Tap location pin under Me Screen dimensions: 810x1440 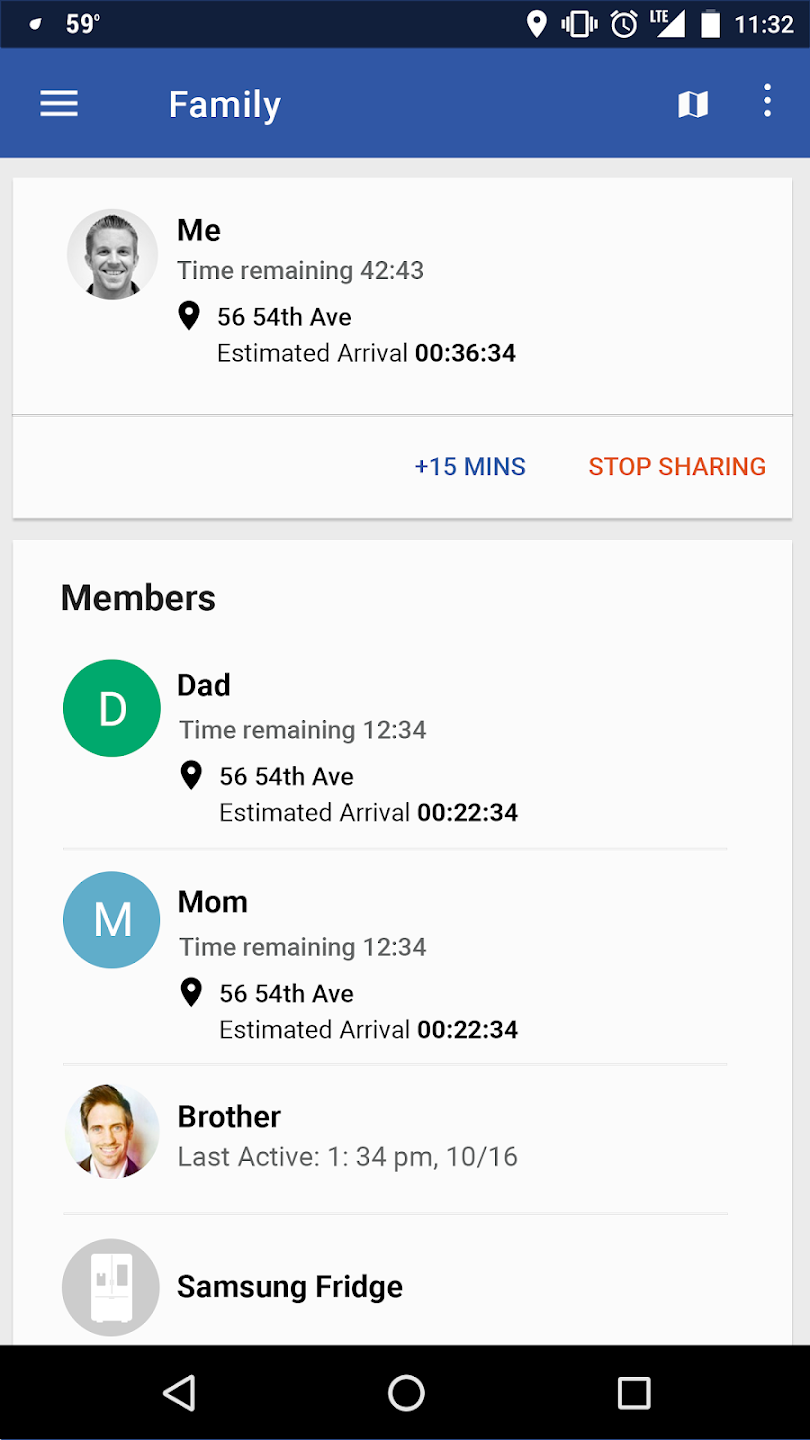188,316
